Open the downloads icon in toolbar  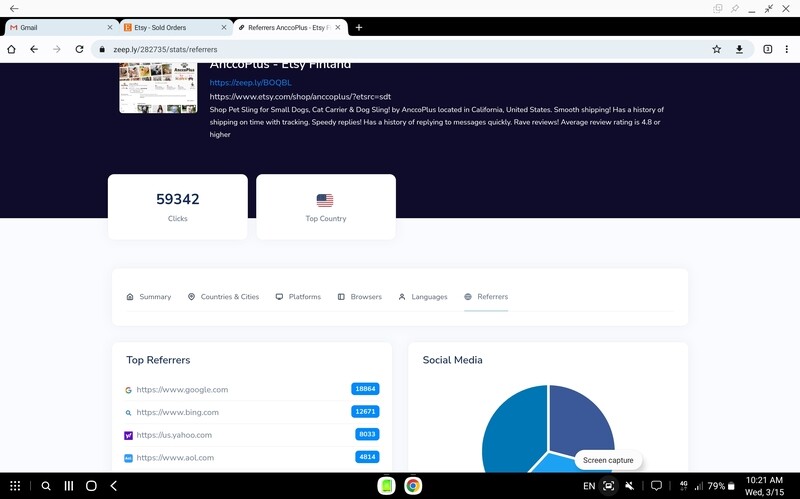(739, 49)
